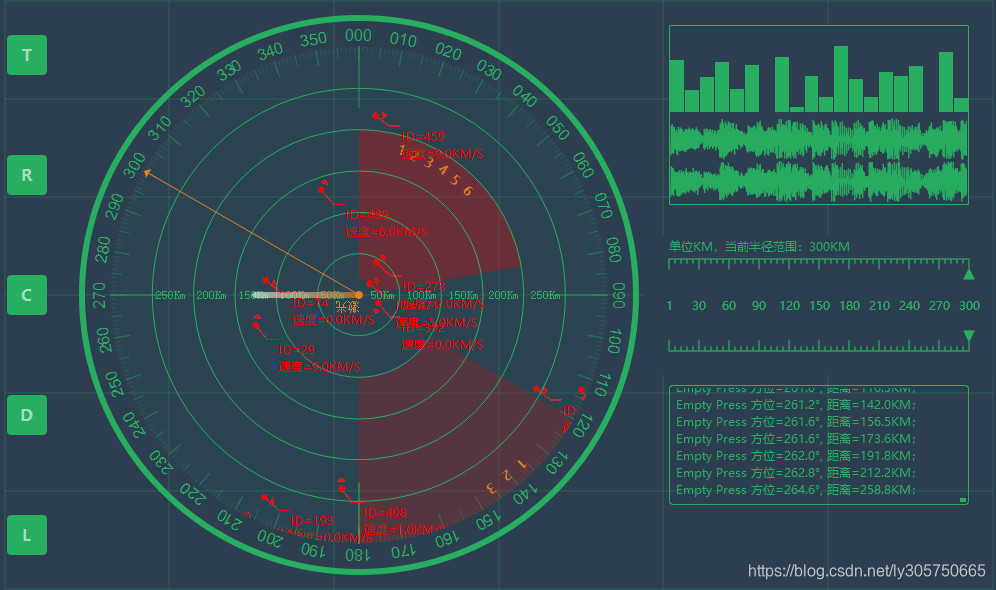Click the 040 bearing label on radar dial
The image size is (996, 590).
point(525,97)
